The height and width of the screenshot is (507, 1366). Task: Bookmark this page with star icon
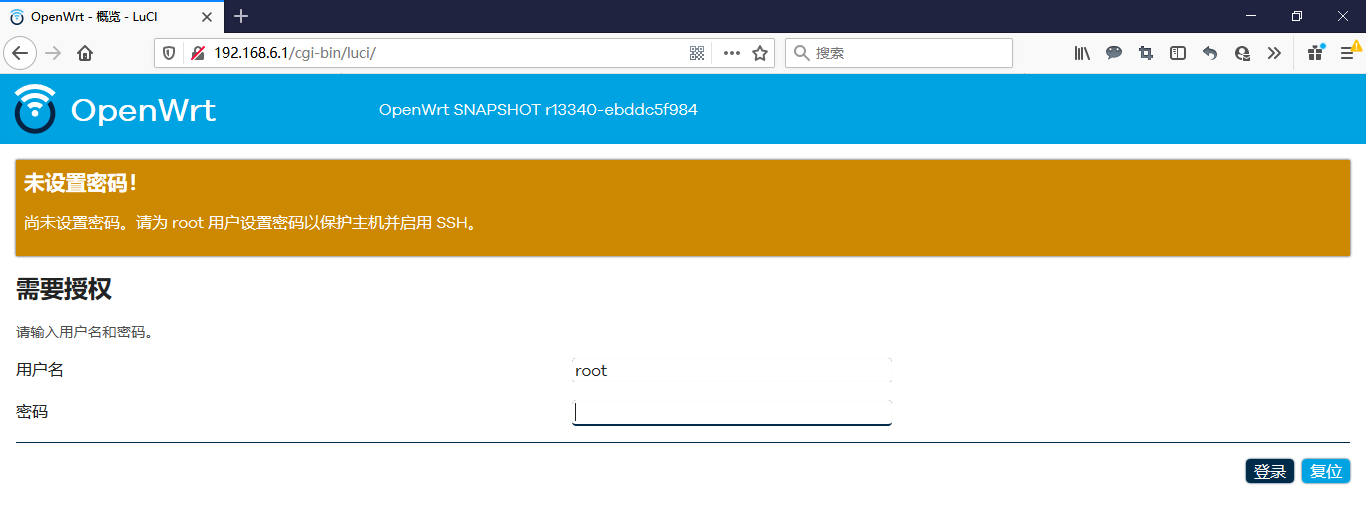click(x=760, y=53)
